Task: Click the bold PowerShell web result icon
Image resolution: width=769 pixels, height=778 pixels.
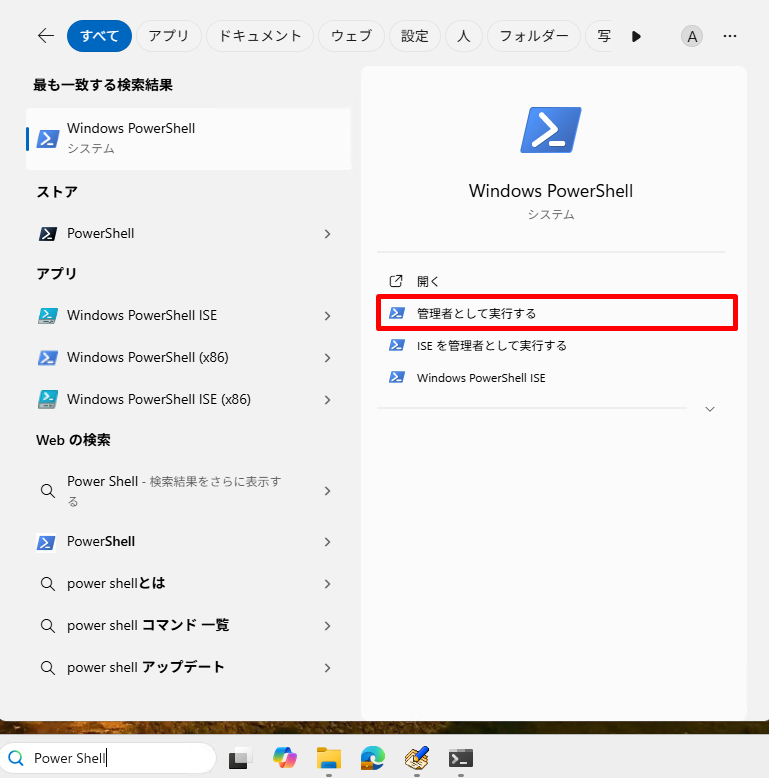Action: (46, 542)
